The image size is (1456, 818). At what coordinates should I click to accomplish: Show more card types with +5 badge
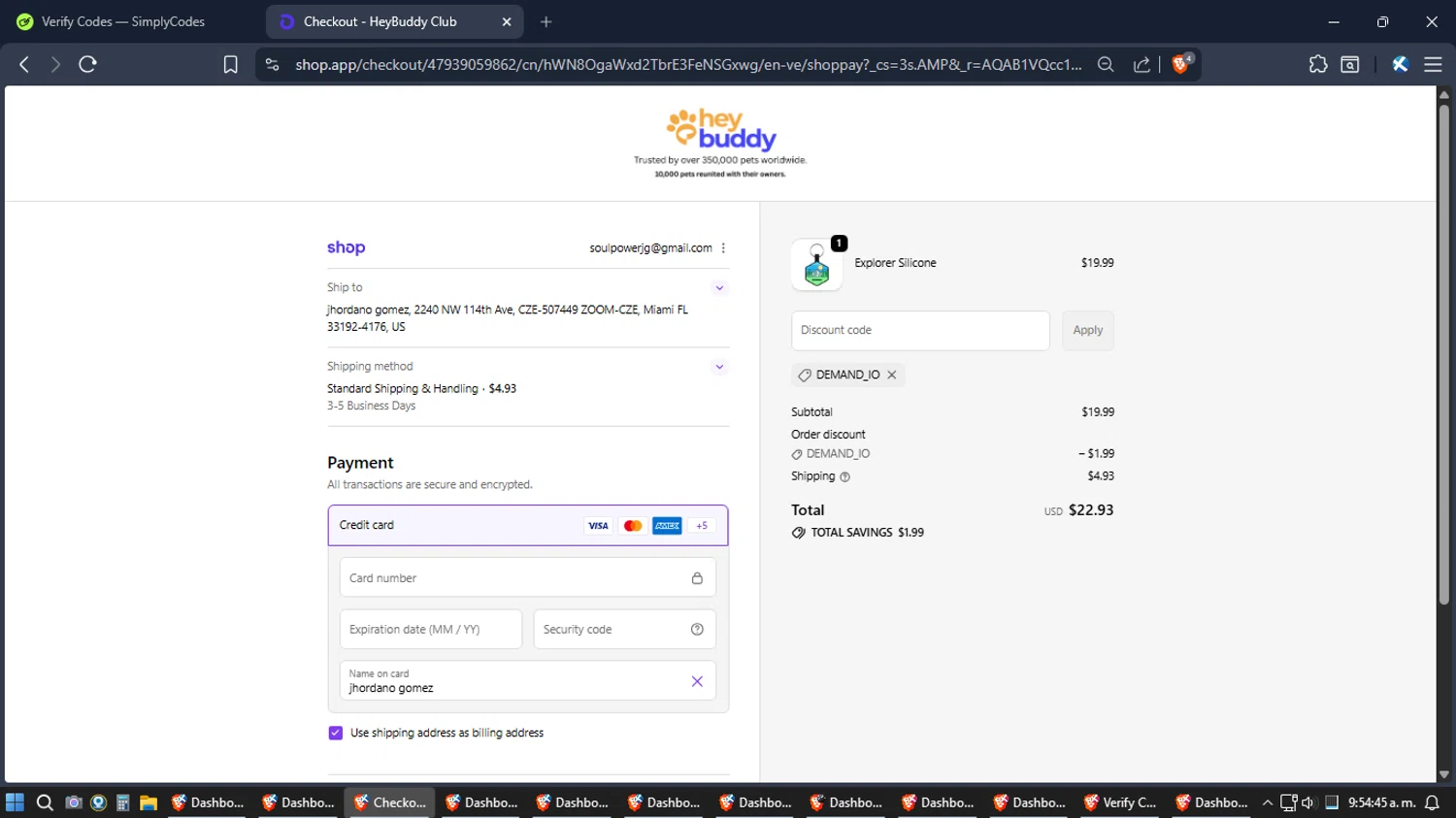[702, 526]
